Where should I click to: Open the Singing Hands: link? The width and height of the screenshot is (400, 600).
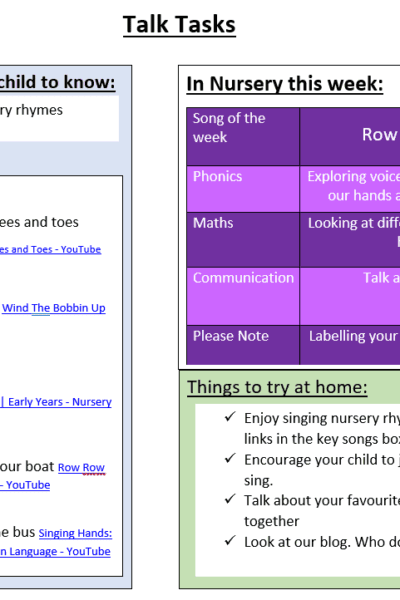(x=75, y=533)
